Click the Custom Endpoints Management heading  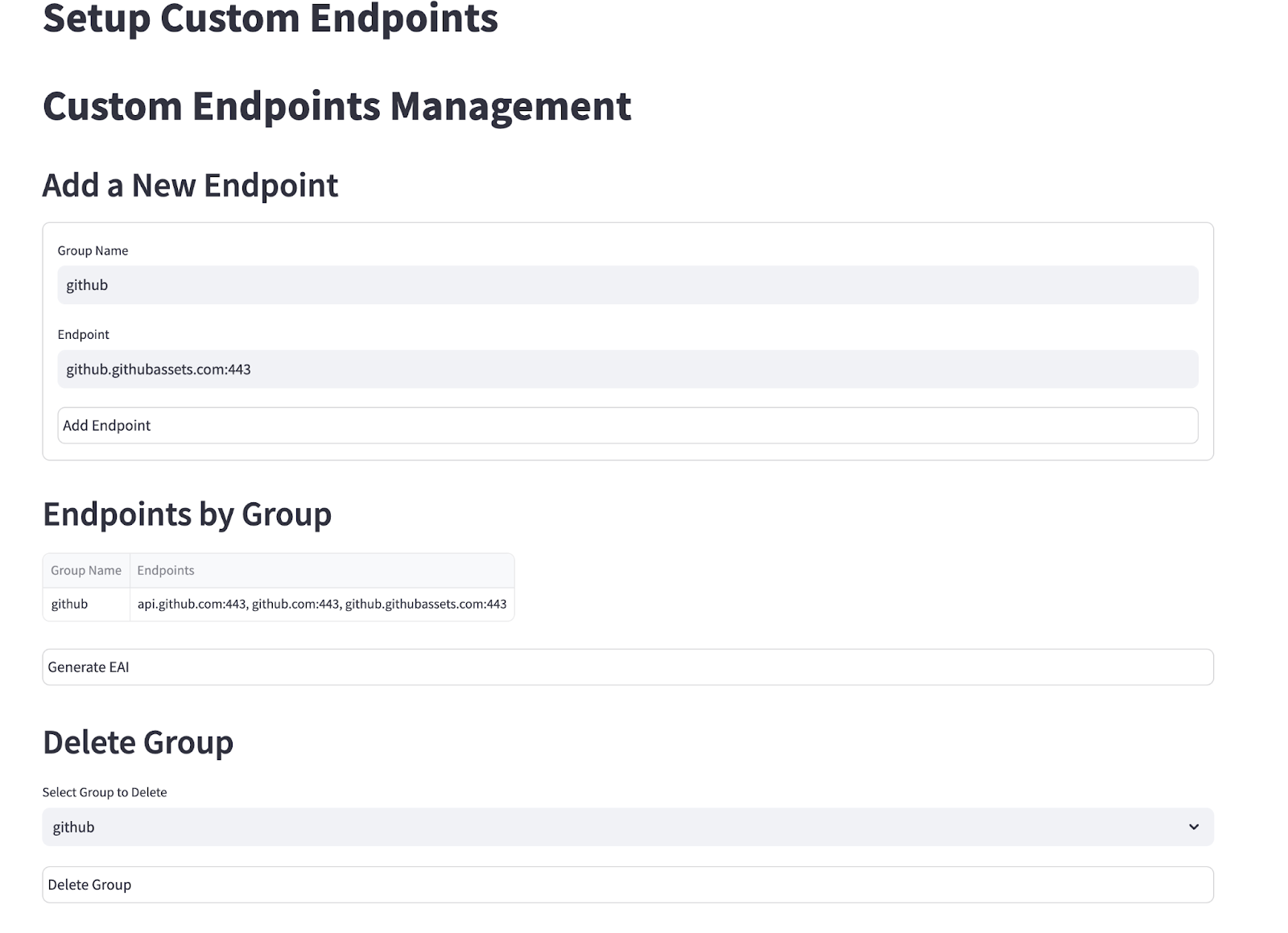point(336,106)
